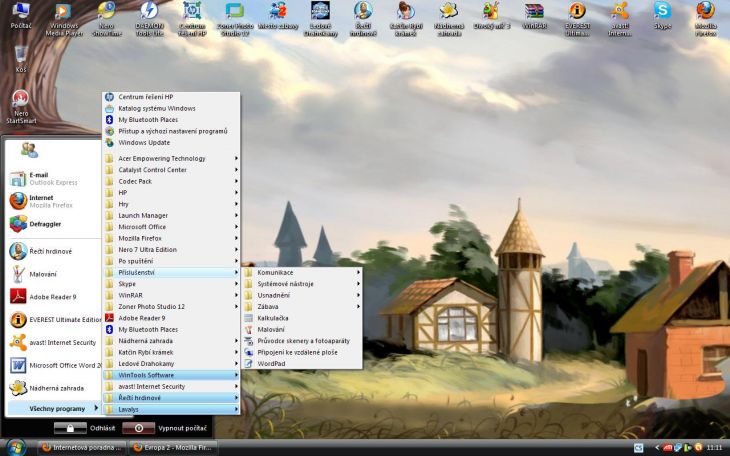Expand the Zábava submenu
Screen dimensions: 730x456
302,306
